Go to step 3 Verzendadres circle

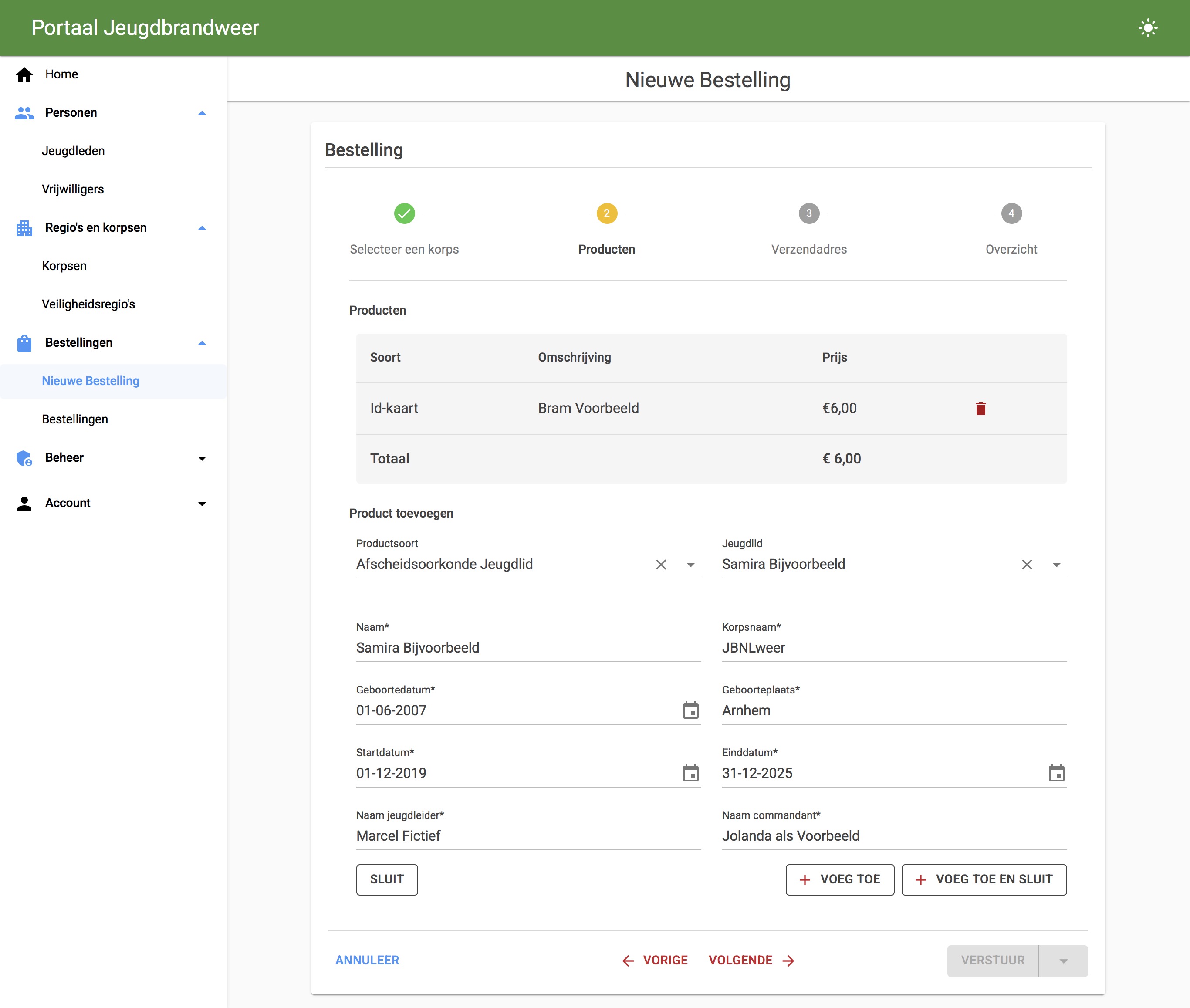(x=809, y=214)
